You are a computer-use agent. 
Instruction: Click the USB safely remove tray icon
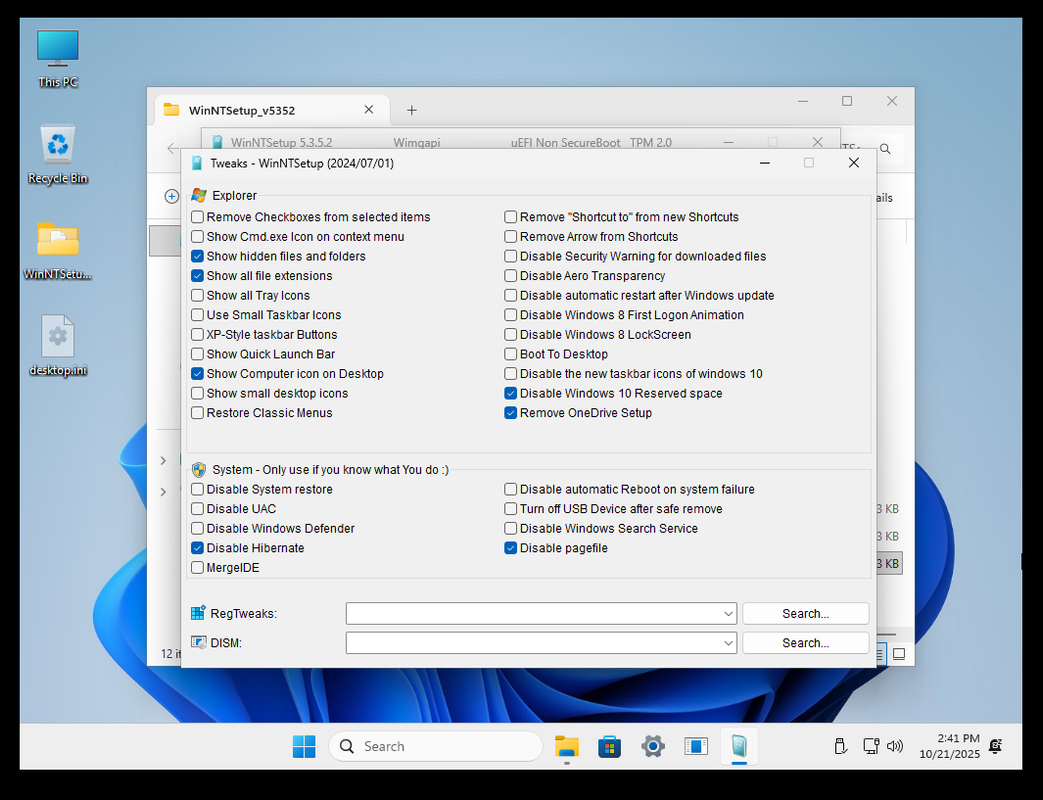(x=841, y=746)
